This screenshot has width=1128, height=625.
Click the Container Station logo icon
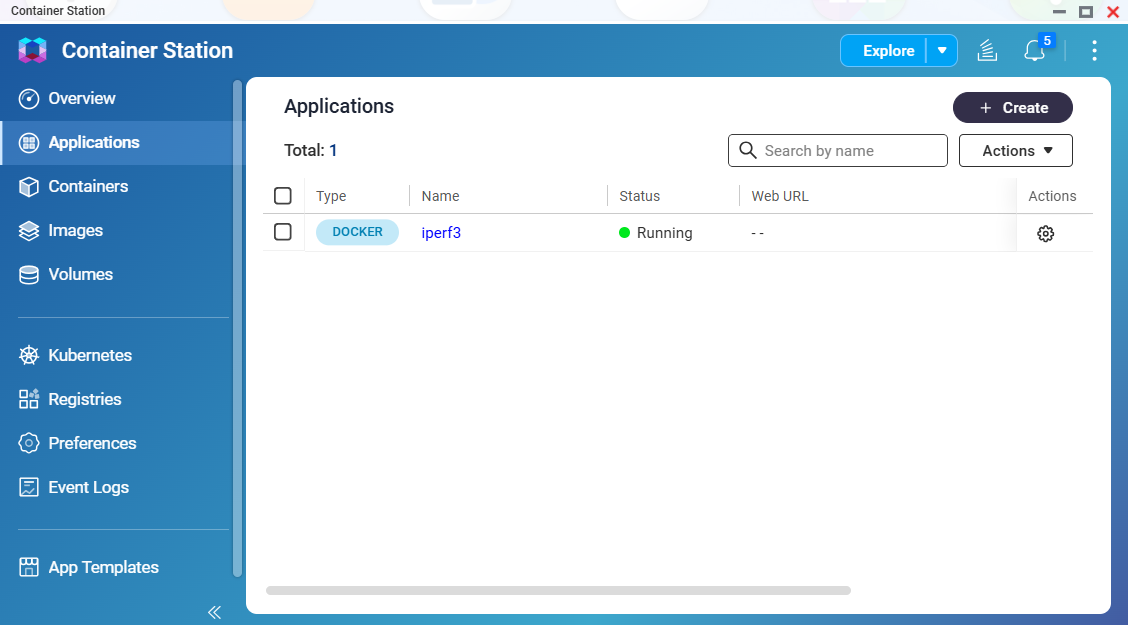tap(32, 50)
